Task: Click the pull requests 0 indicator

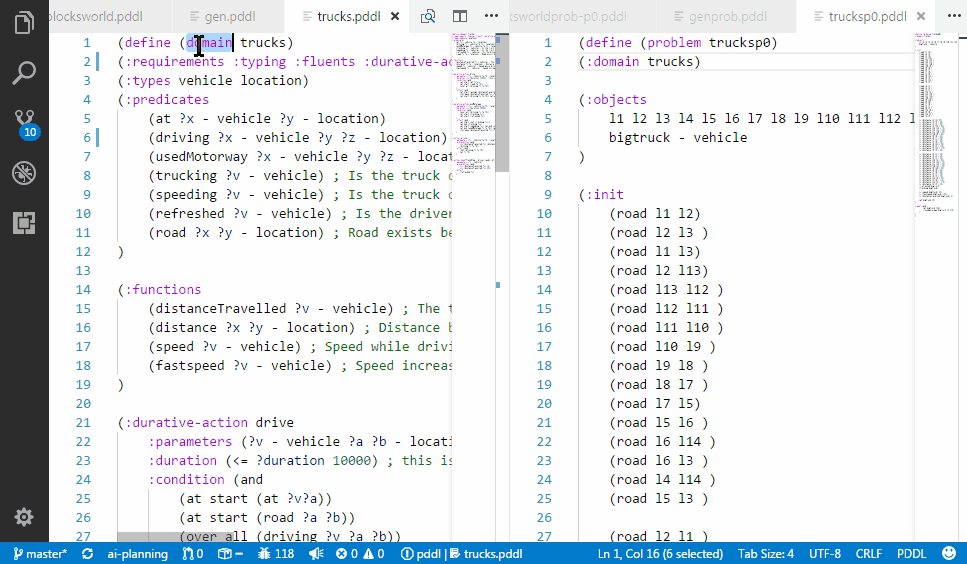Action: 193,554
